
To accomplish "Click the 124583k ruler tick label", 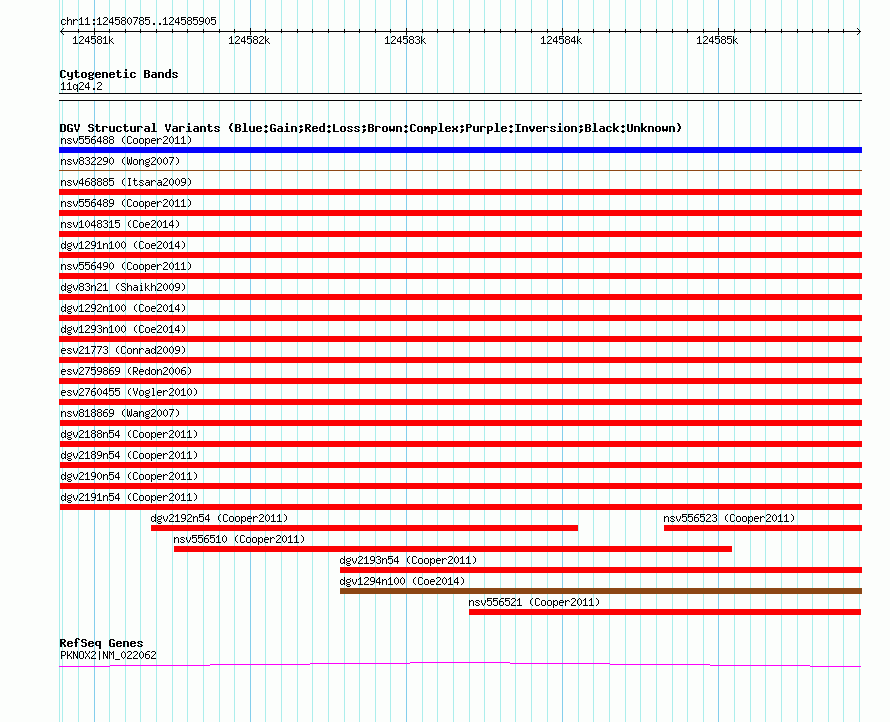I will [405, 40].
